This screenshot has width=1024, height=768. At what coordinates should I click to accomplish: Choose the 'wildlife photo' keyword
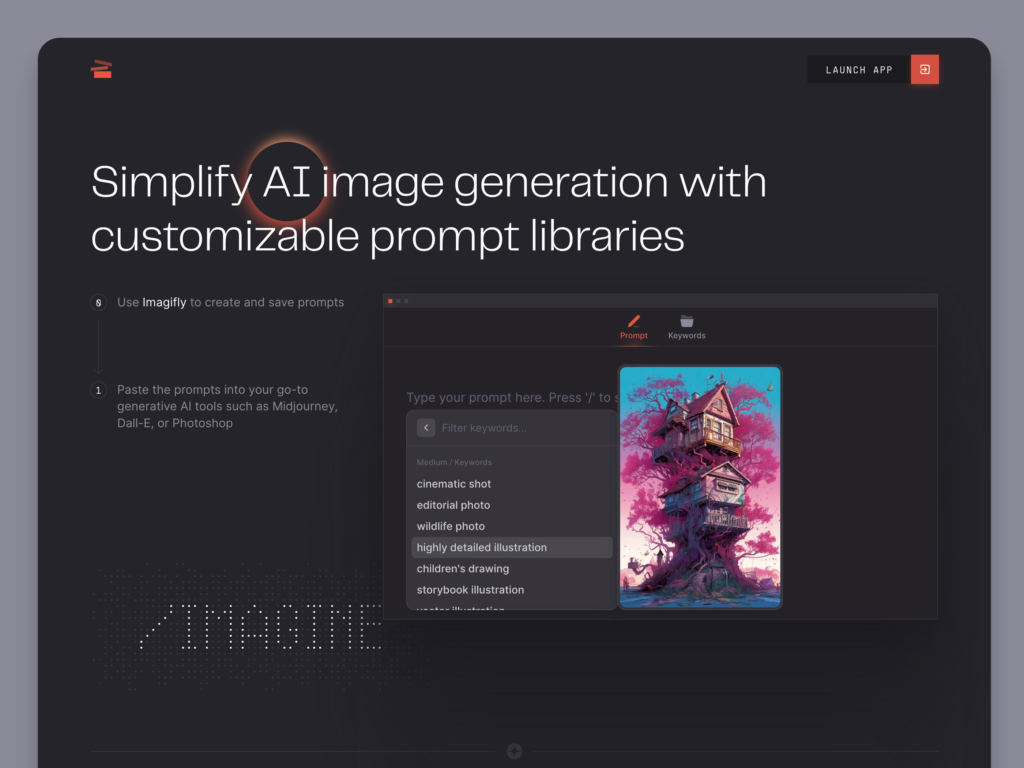[511, 526]
